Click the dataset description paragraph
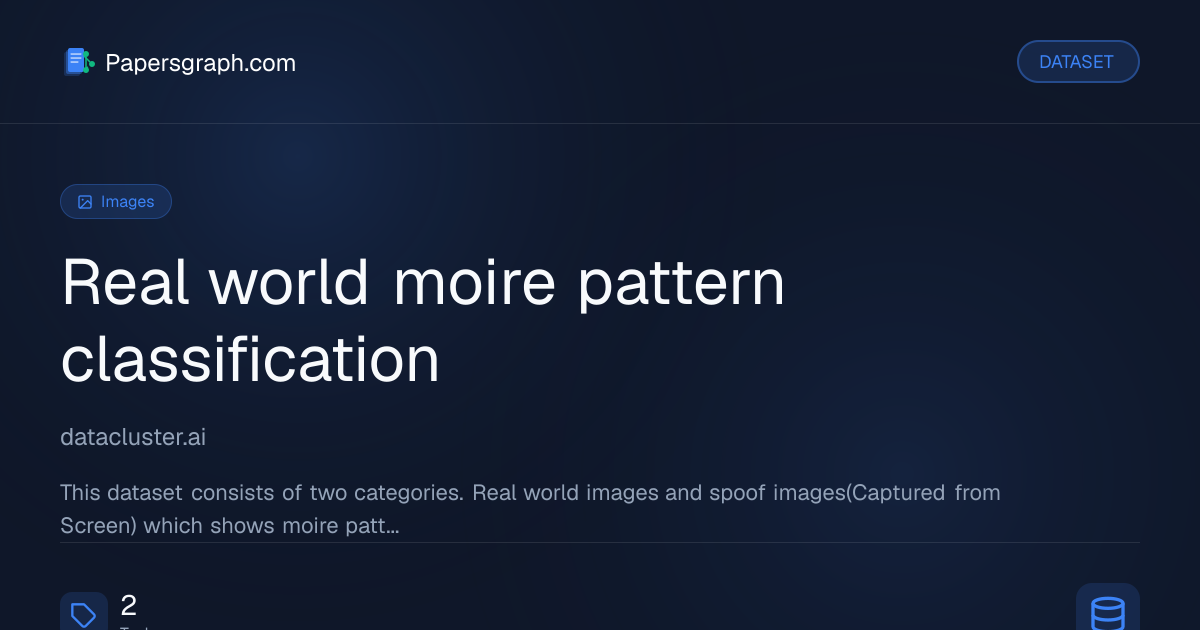The image size is (1200, 630). click(x=530, y=509)
